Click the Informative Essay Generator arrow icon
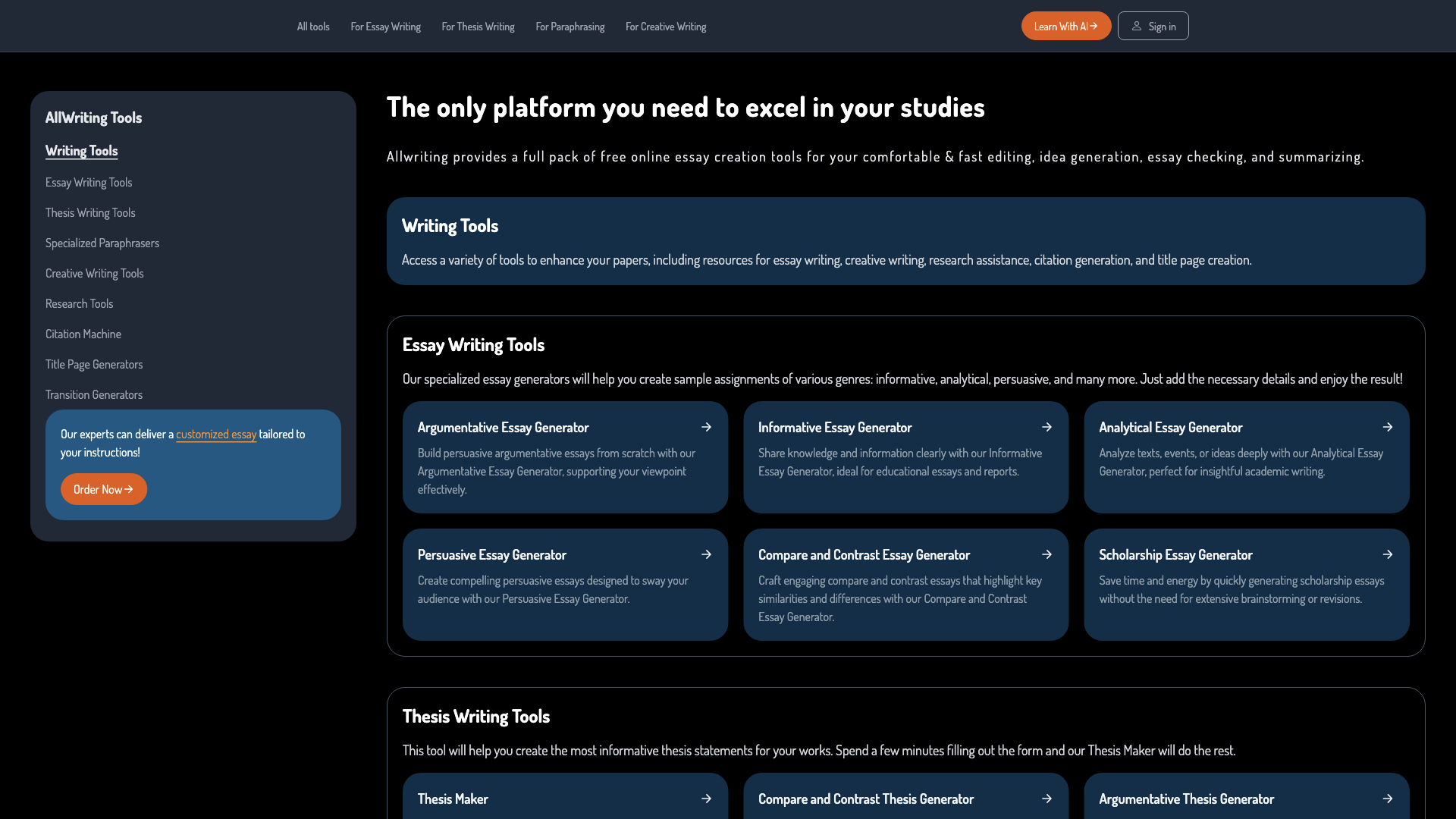 [1047, 427]
